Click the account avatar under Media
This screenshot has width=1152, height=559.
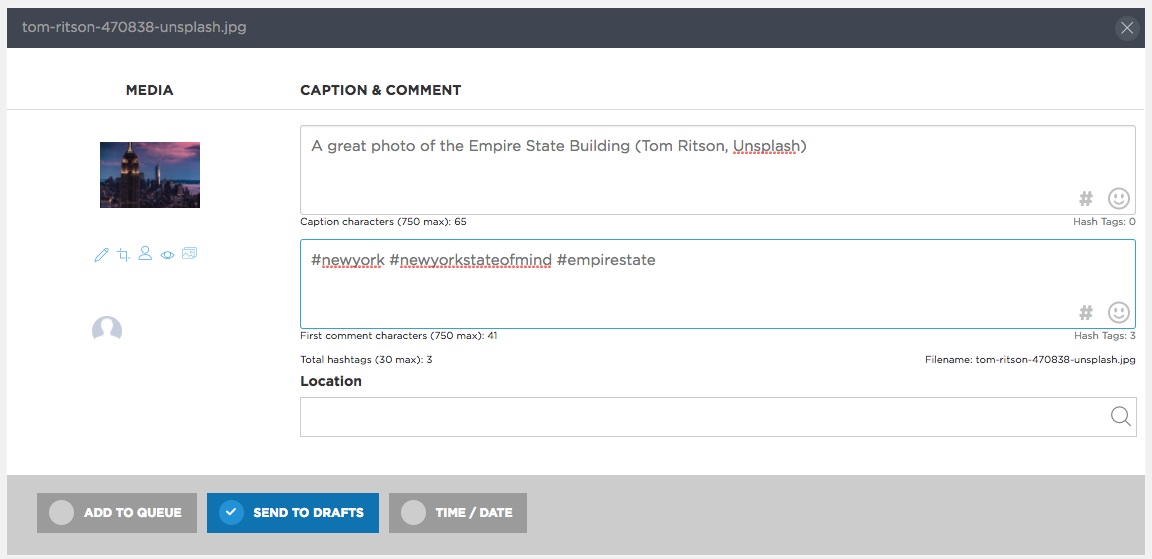point(107,330)
